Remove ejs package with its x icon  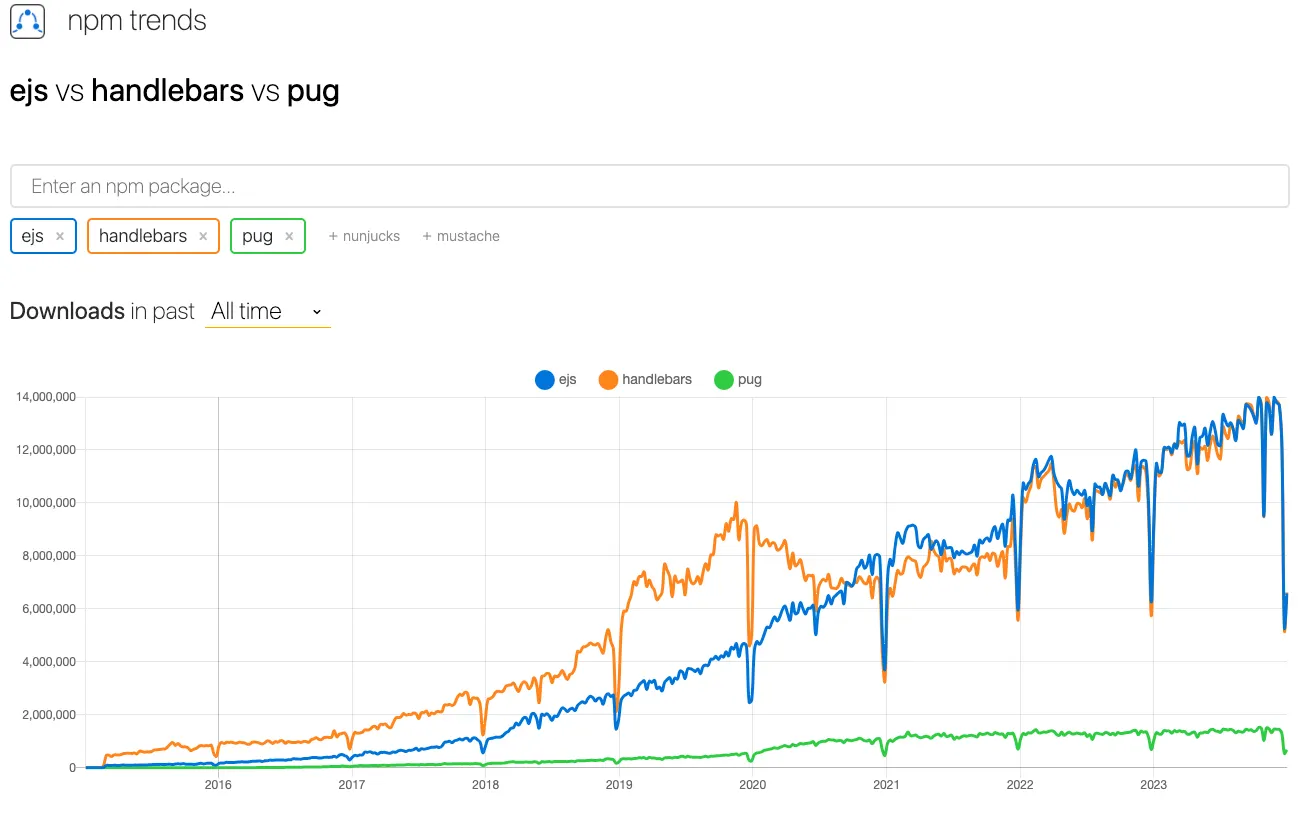tap(60, 237)
